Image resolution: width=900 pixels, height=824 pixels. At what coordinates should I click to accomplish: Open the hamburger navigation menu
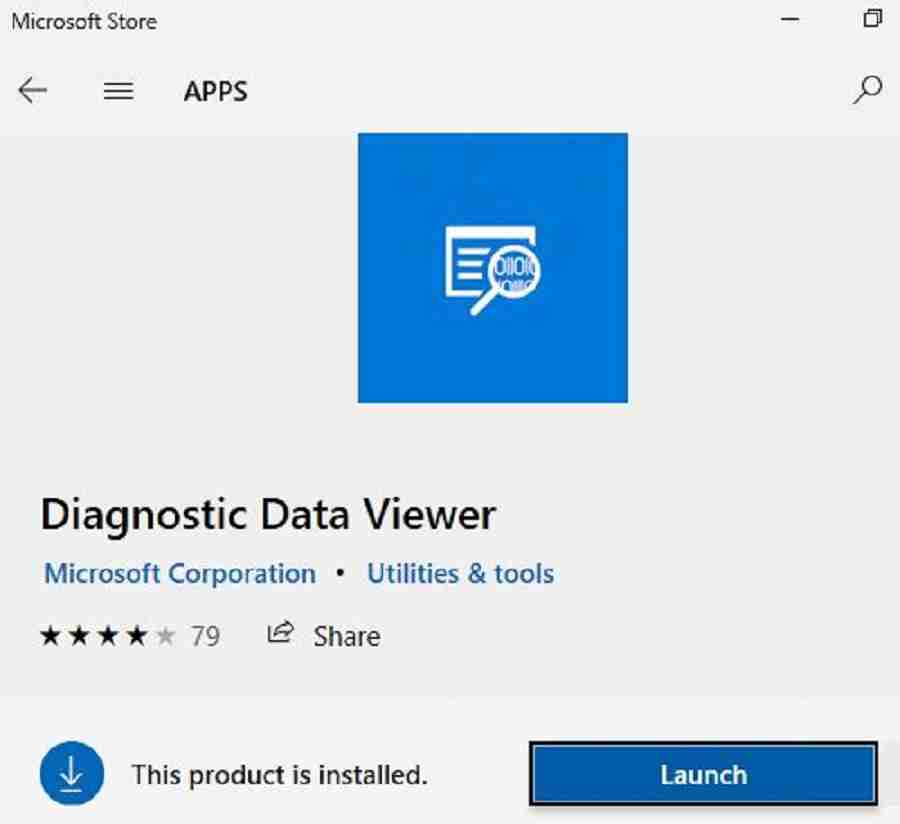[x=118, y=91]
